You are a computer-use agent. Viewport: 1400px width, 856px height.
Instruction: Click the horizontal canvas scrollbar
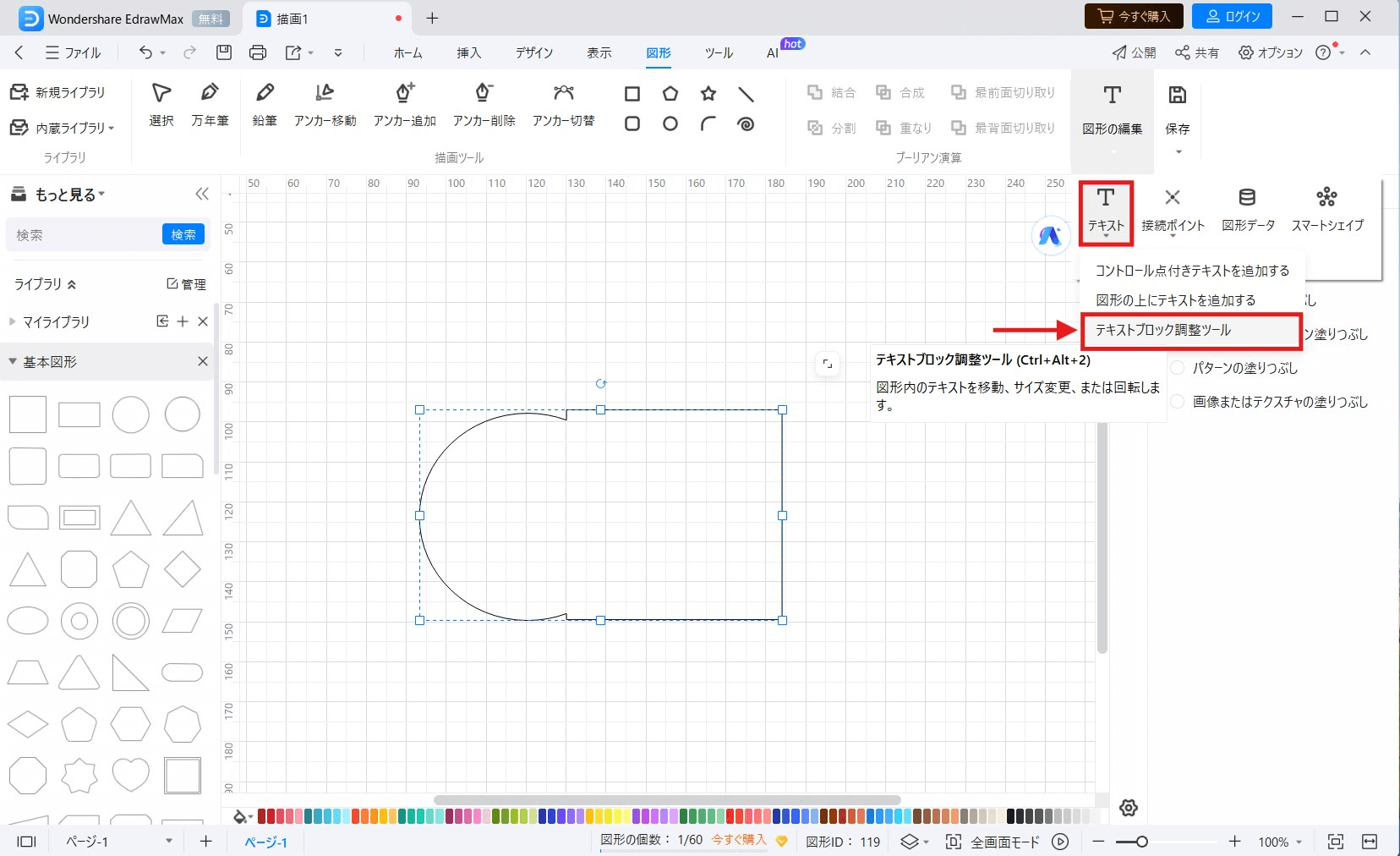[x=667, y=799]
